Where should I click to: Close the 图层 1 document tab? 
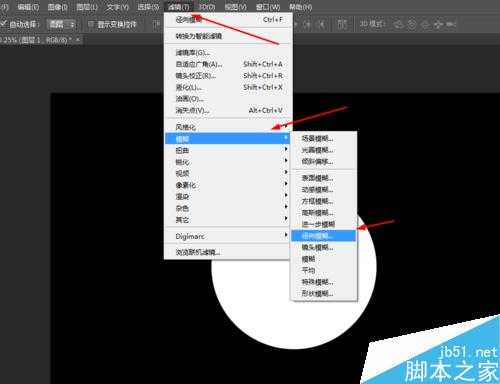click(78, 40)
